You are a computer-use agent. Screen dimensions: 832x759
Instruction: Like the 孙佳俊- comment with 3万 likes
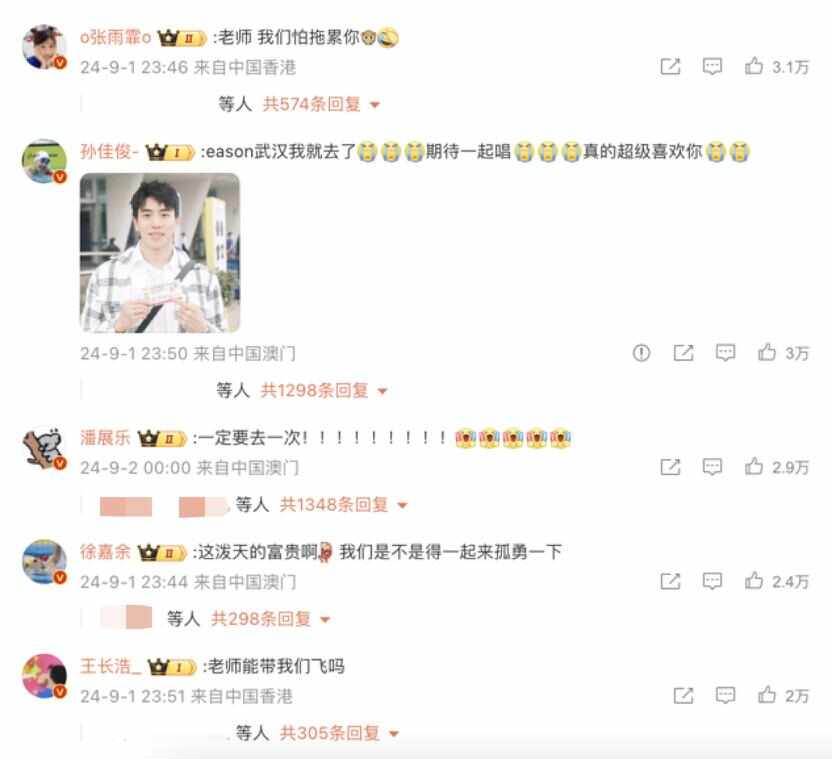tap(767, 352)
